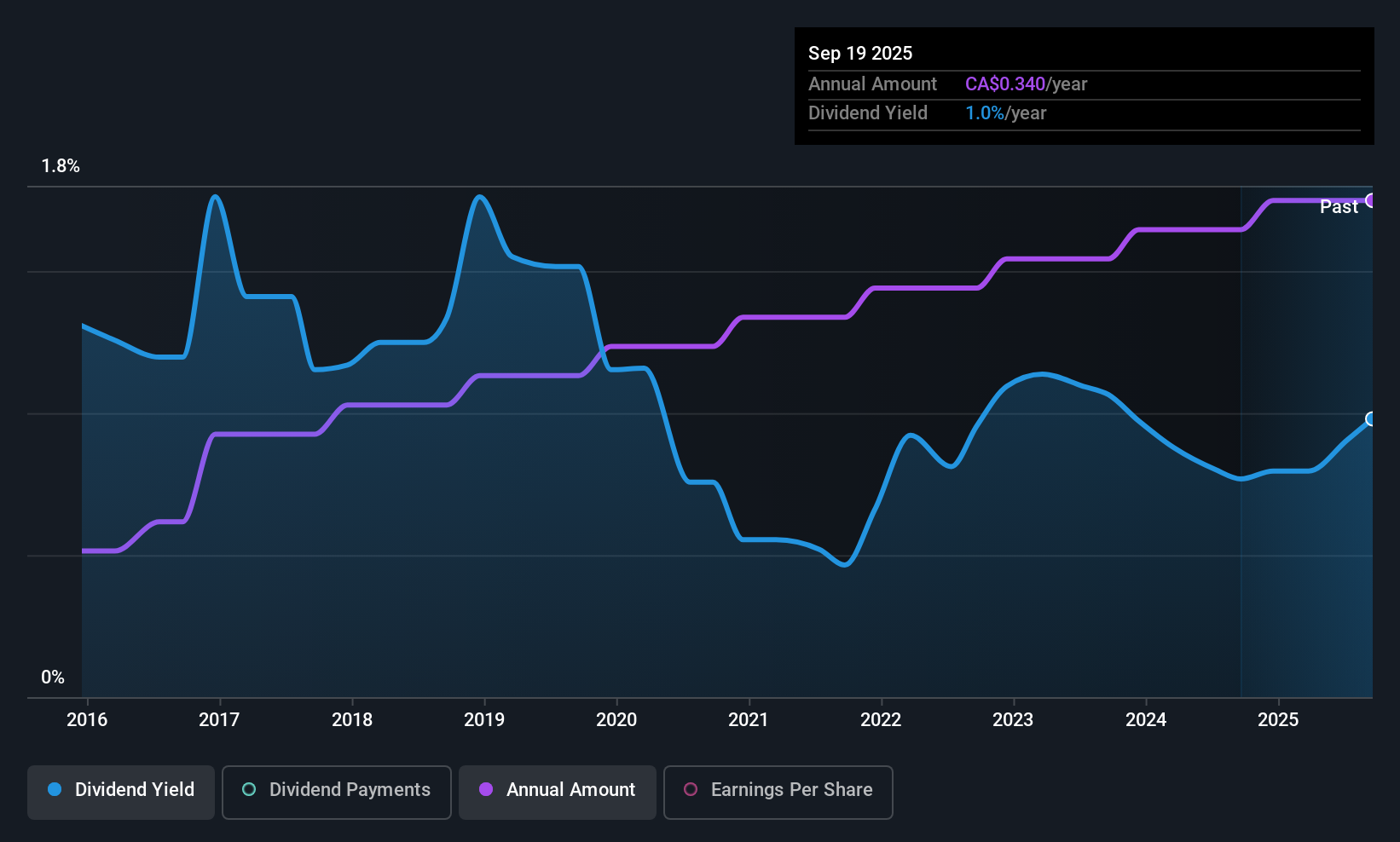
Task: Toggle the Annual Amount line visibility
Action: [x=557, y=791]
